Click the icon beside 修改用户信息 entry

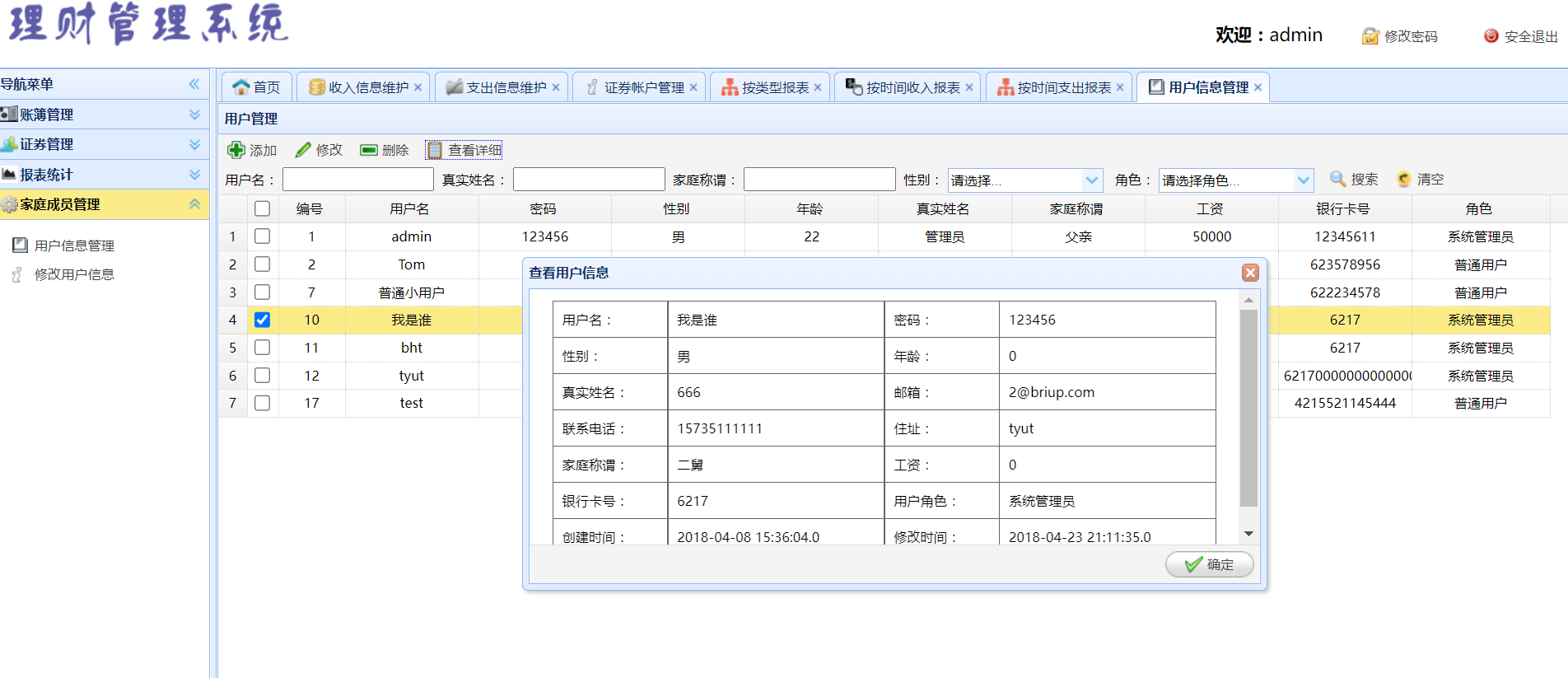point(17,274)
